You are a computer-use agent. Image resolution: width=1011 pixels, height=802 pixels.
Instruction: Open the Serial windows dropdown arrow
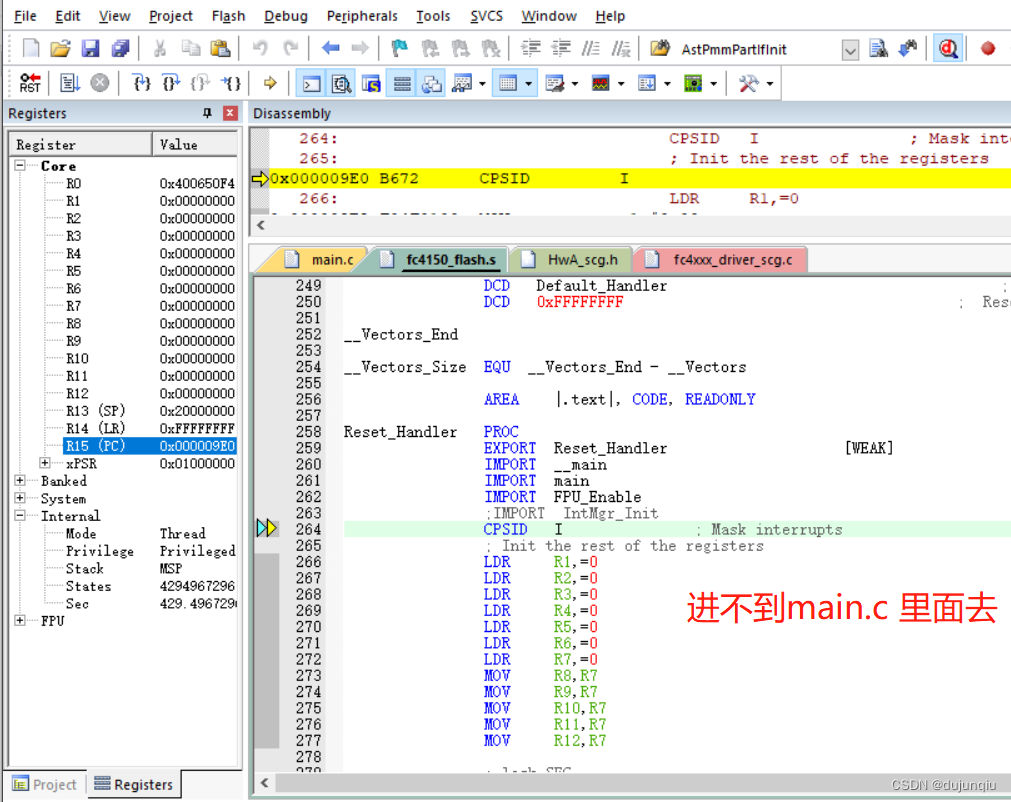(574, 84)
